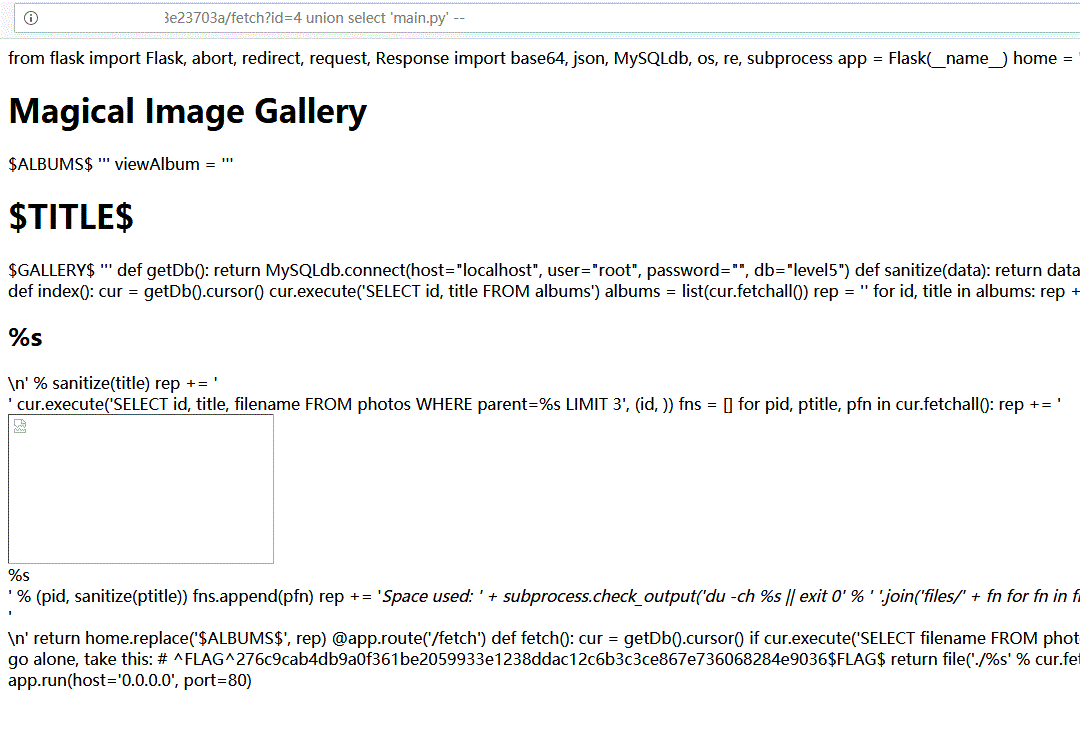
Task: Click the Magical Image Gallery heading
Action: [x=187, y=111]
